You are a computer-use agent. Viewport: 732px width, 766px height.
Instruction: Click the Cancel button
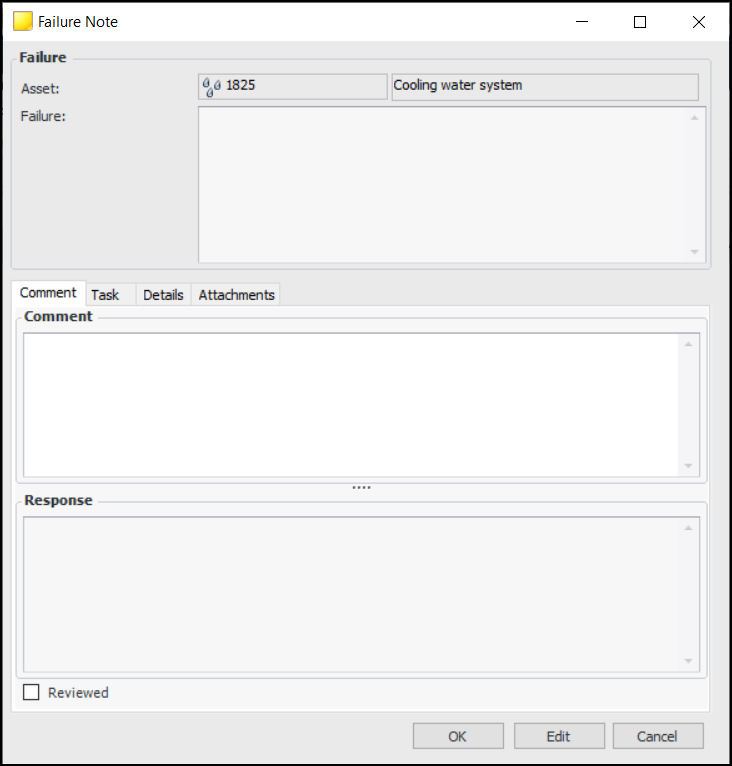click(658, 736)
